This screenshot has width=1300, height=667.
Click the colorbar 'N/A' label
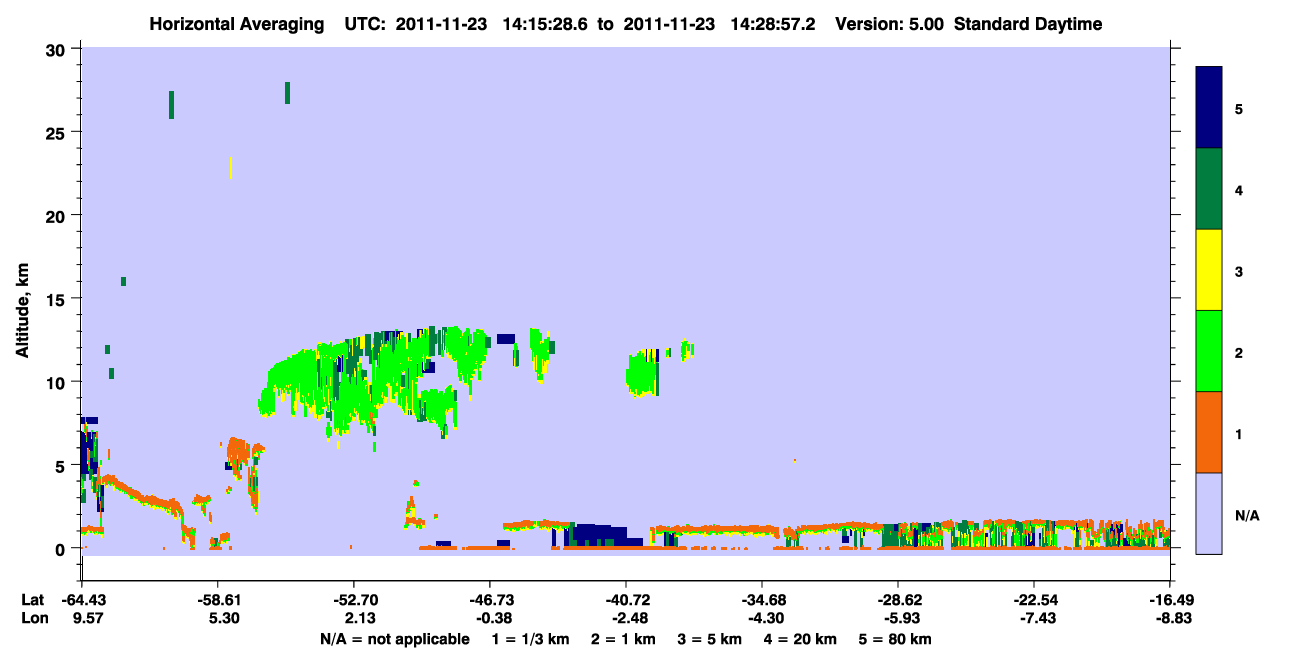pos(1247,516)
